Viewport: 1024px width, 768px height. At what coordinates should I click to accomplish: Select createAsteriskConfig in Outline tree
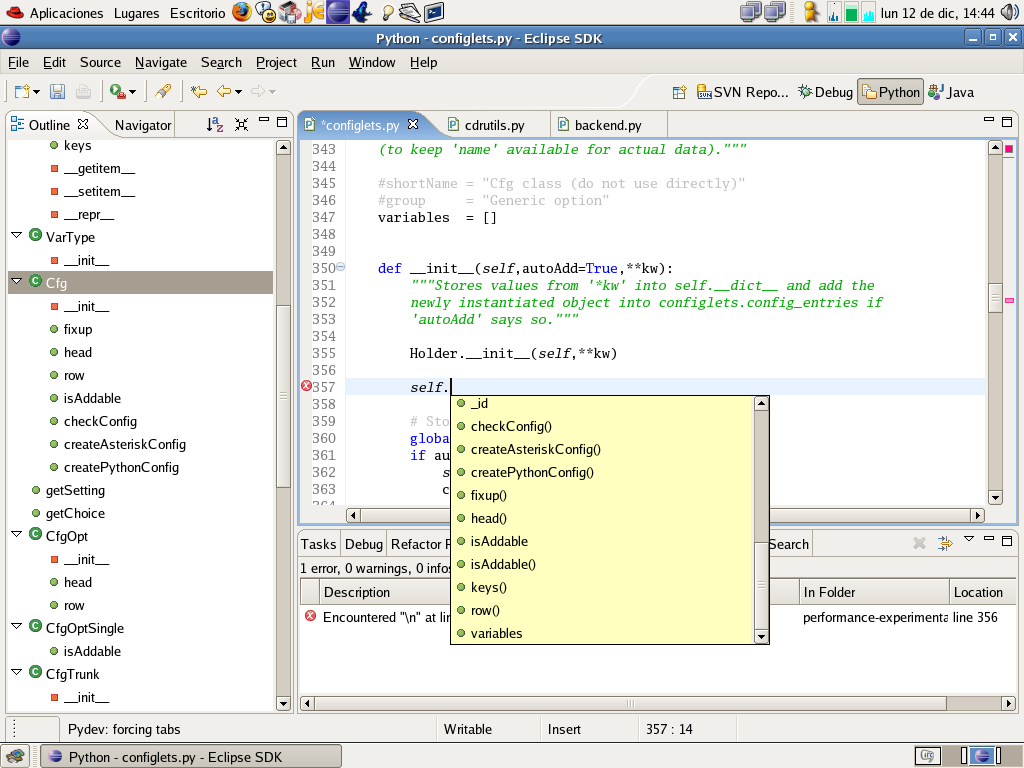(x=124, y=444)
